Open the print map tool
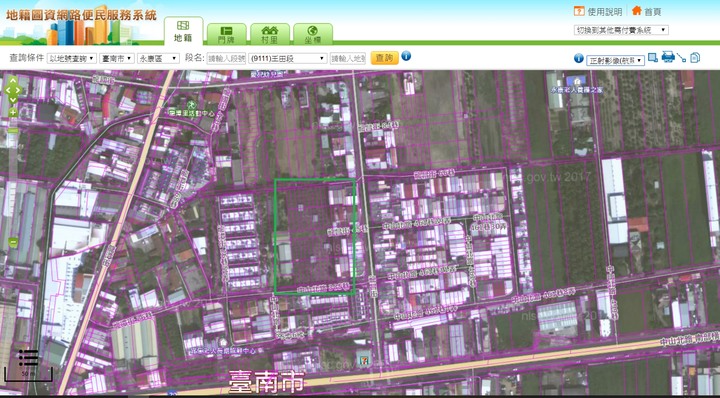Viewport: 720px width, 398px height. click(668, 57)
